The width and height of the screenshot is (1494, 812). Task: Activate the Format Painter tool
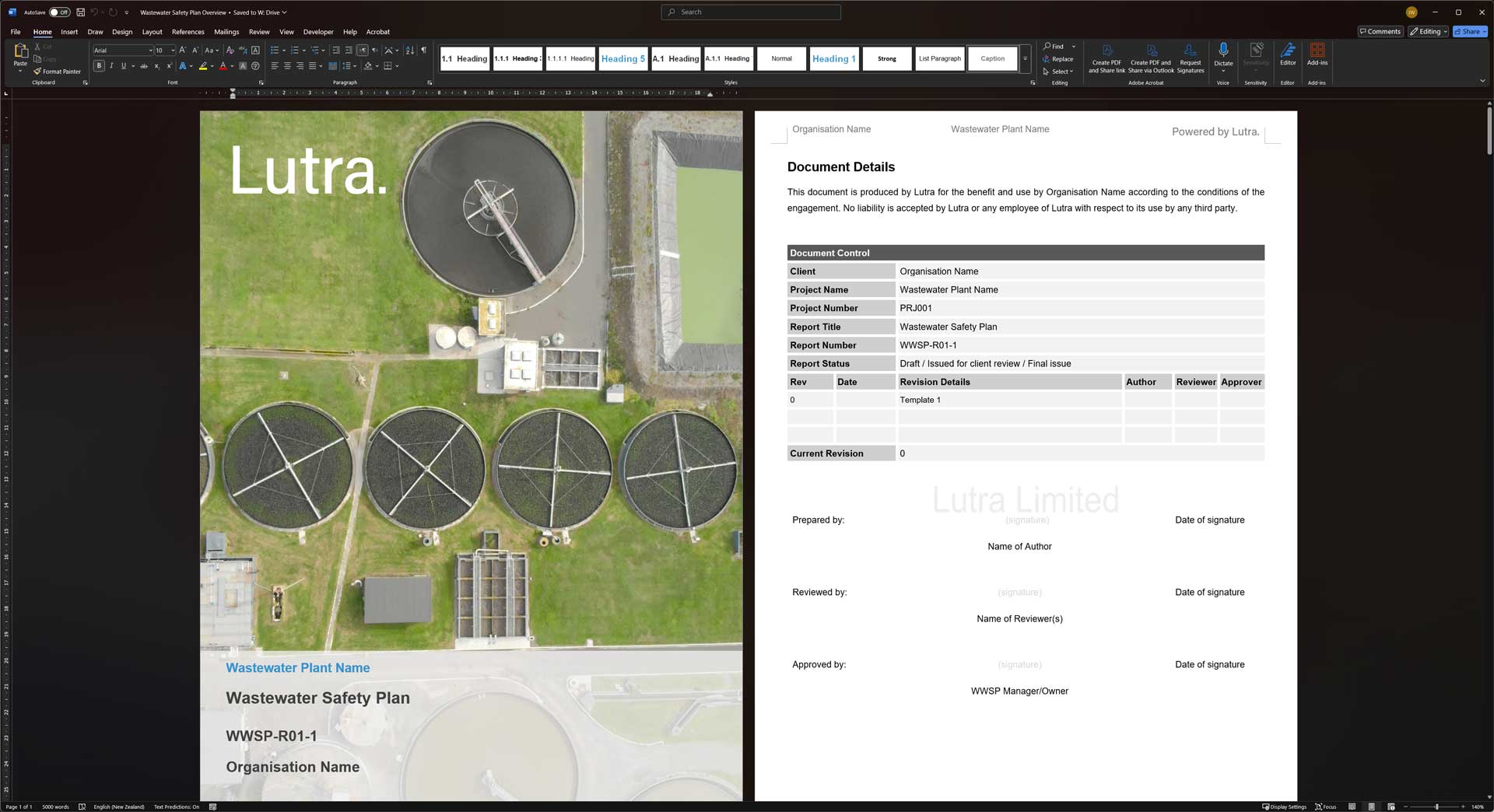click(57, 72)
